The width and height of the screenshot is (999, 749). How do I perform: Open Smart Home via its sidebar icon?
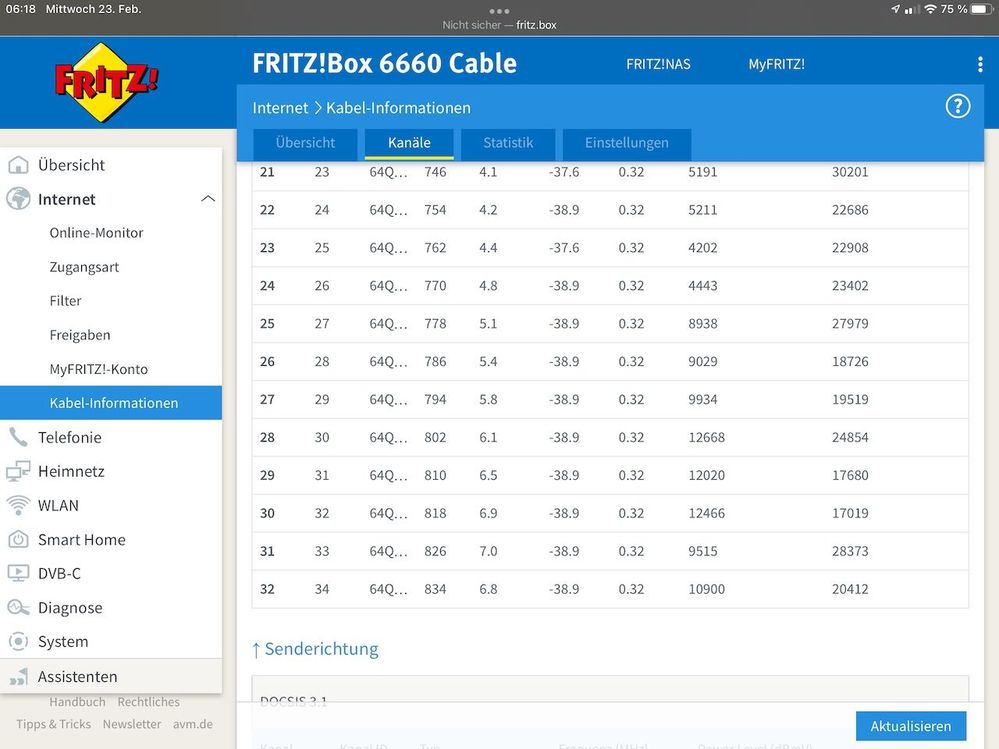19,539
